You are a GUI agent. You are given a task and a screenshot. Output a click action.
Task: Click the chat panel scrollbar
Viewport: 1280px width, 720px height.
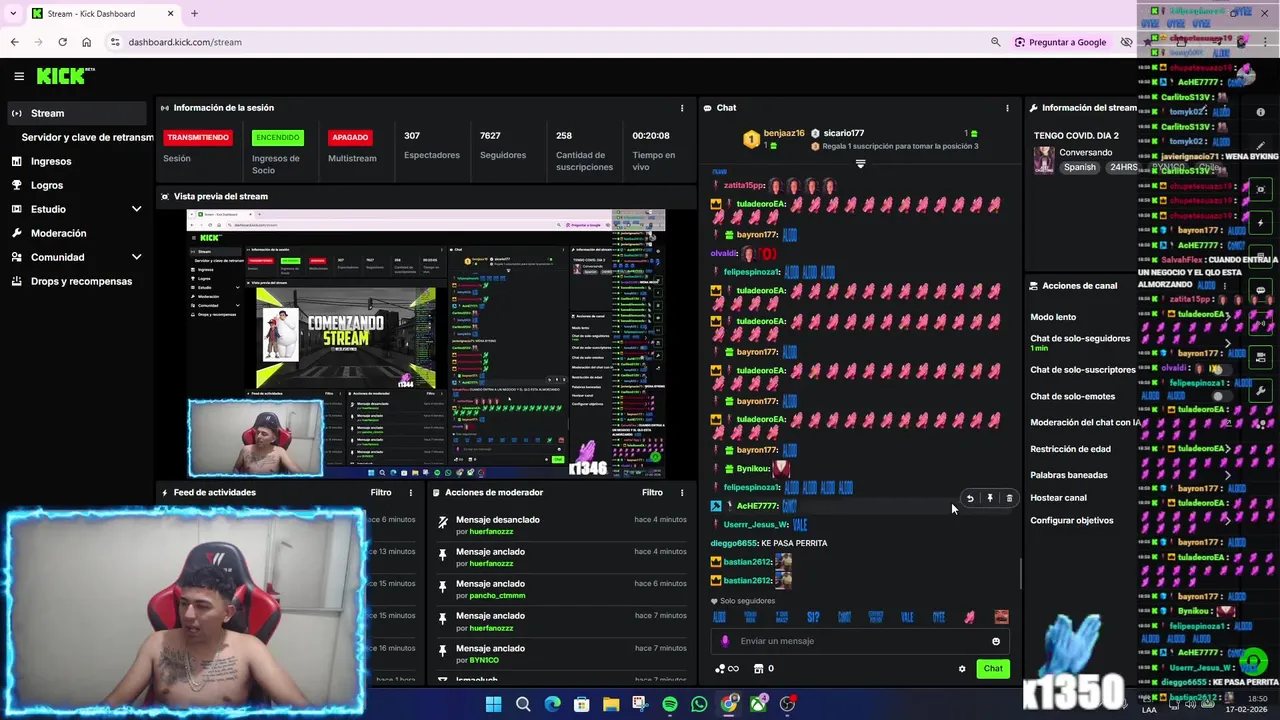(x=1021, y=574)
